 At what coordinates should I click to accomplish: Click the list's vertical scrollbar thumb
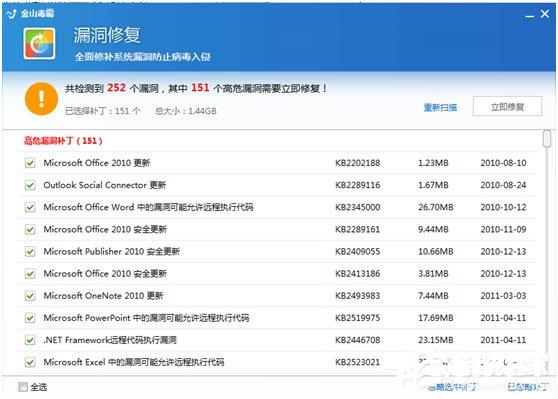[547, 138]
